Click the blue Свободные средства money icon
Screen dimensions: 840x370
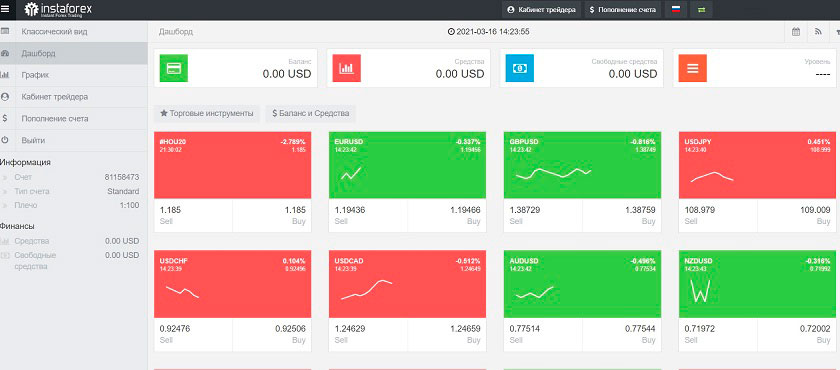[x=520, y=68]
